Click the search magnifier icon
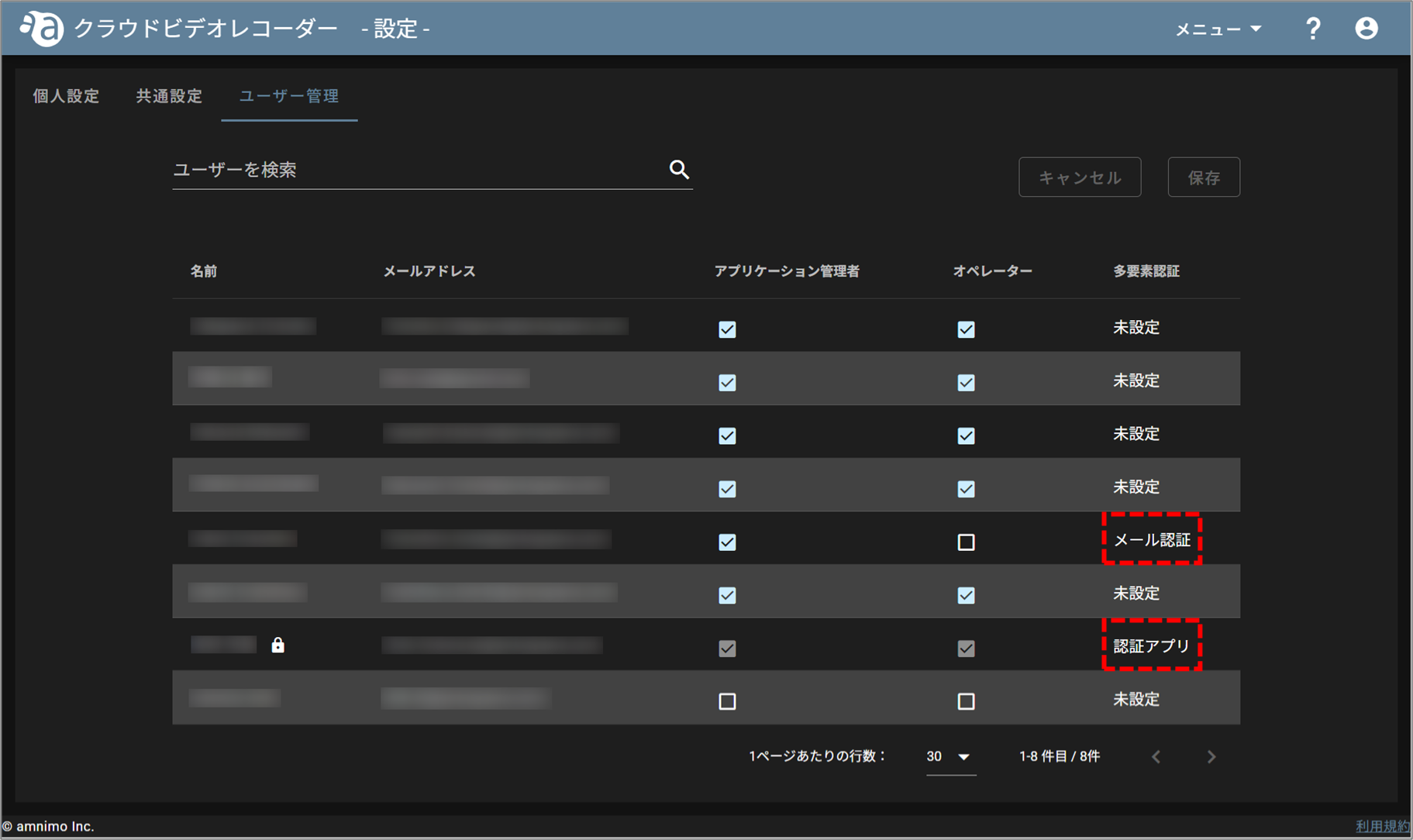The image size is (1413, 840). tap(679, 170)
